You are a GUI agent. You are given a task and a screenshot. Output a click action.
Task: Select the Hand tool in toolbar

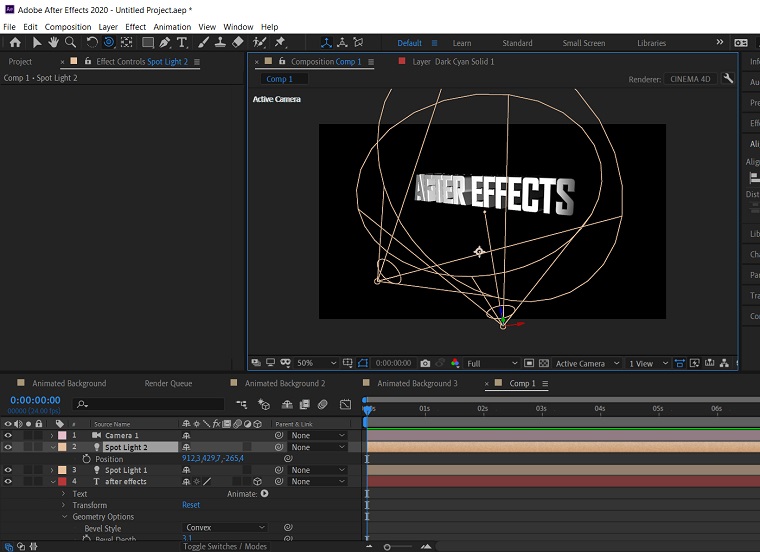point(53,43)
